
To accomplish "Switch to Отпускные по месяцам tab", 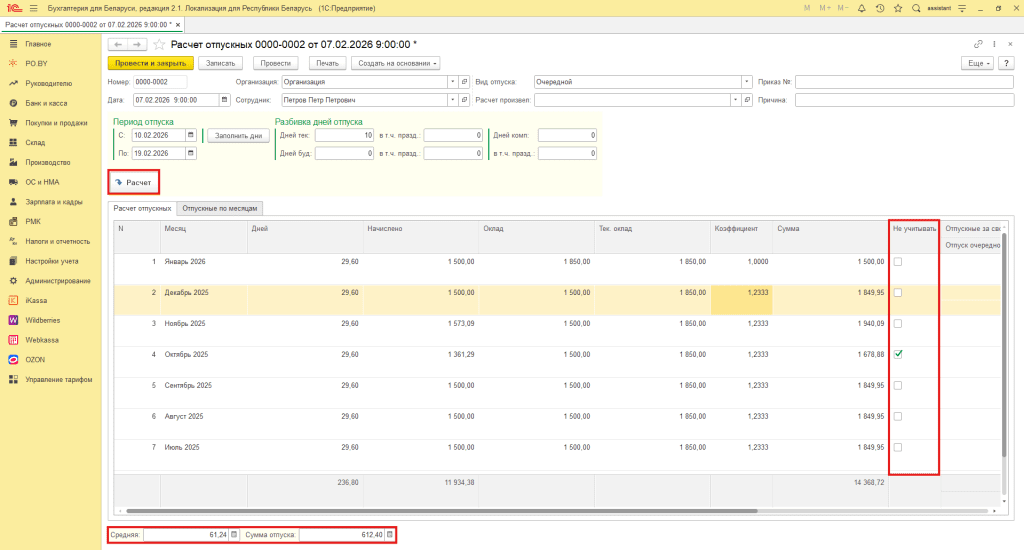I will pyautogui.click(x=220, y=208).
